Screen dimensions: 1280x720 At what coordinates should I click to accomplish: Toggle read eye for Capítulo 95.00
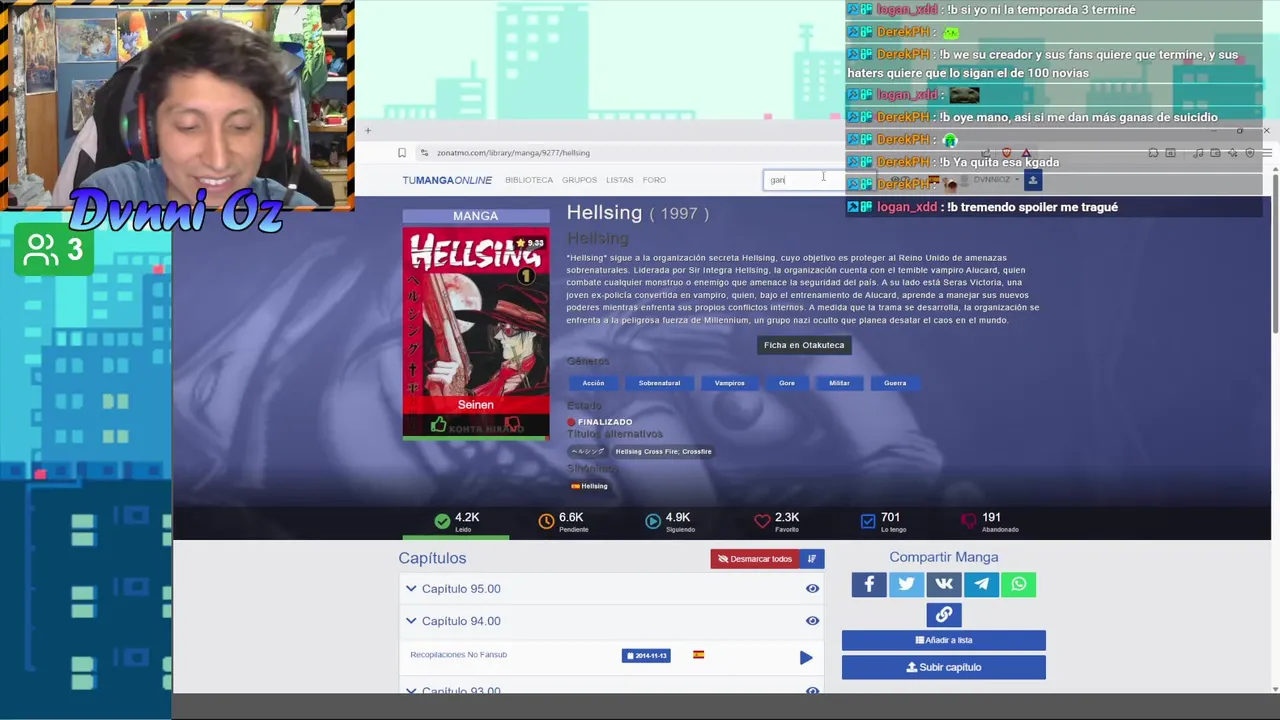click(x=812, y=589)
